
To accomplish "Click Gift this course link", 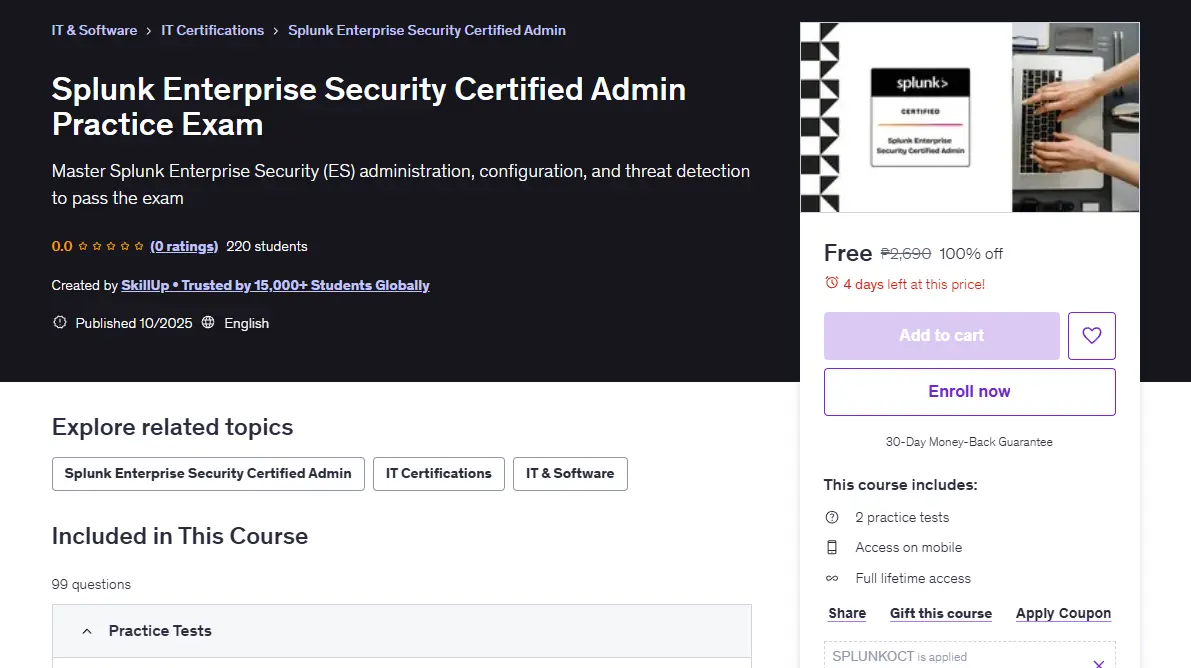I will pyautogui.click(x=941, y=613).
